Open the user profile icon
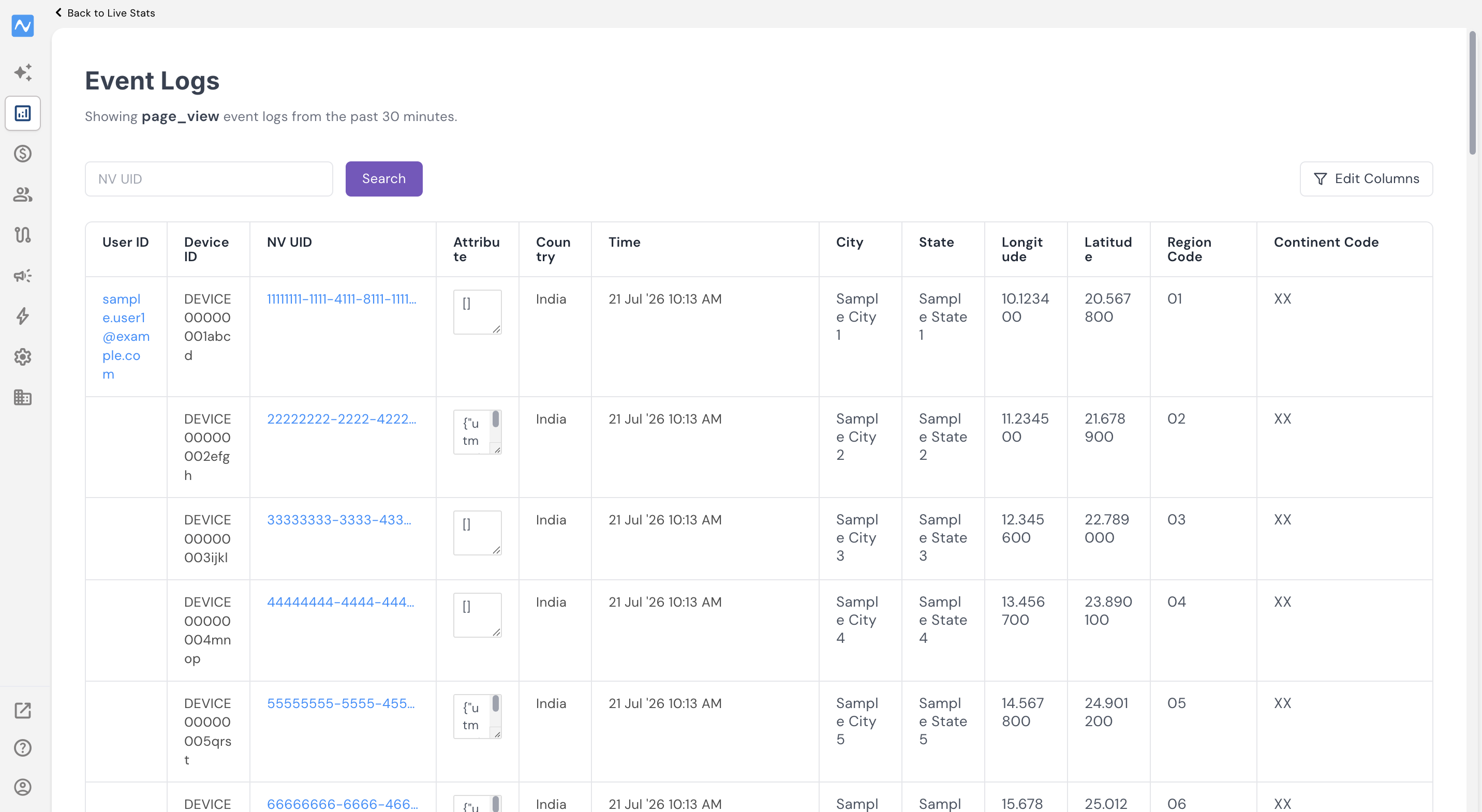Image resolution: width=1482 pixels, height=812 pixels. pyautogui.click(x=22, y=787)
